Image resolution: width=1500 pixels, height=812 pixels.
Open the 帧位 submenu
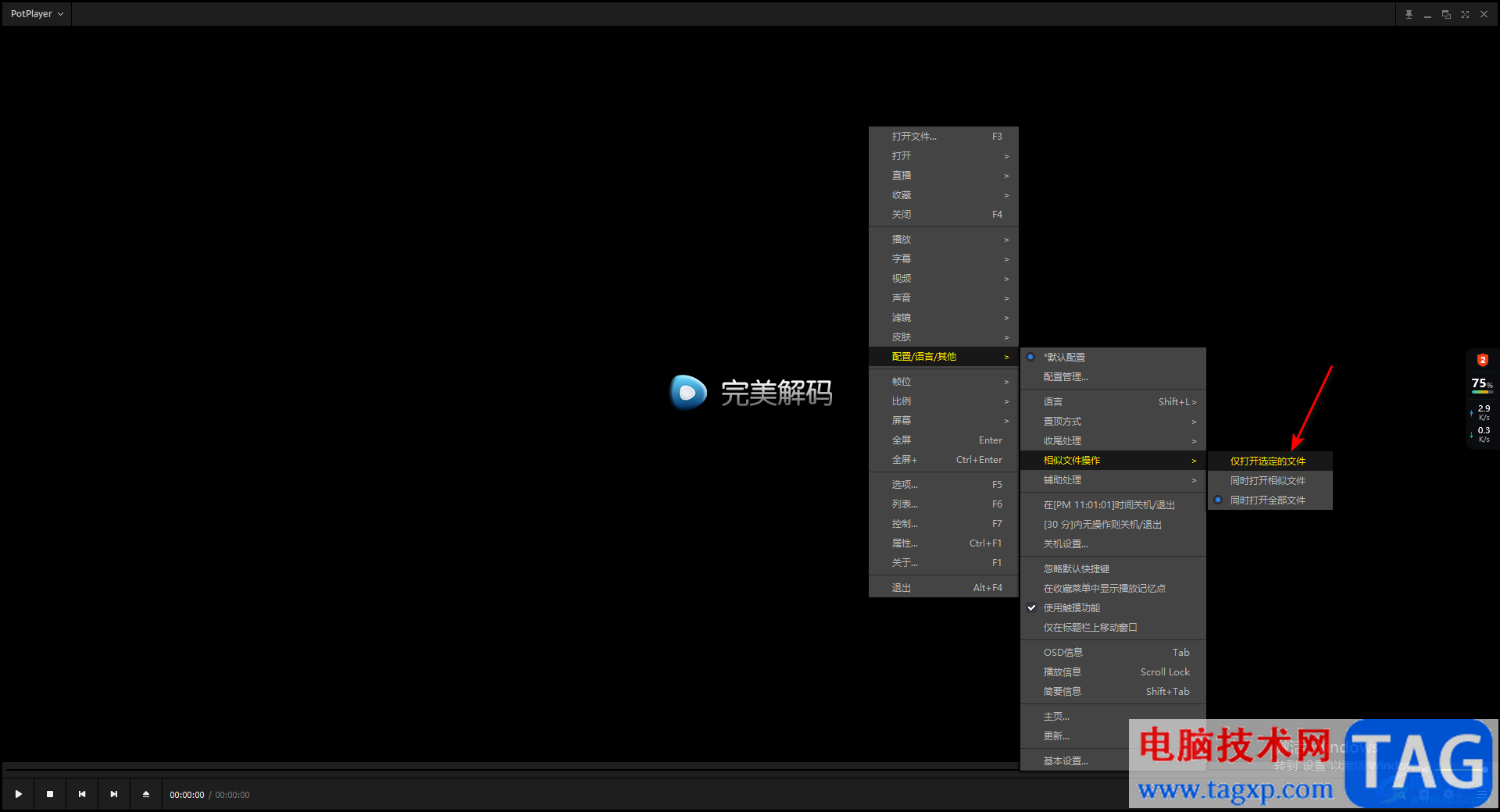pyautogui.click(x=944, y=381)
